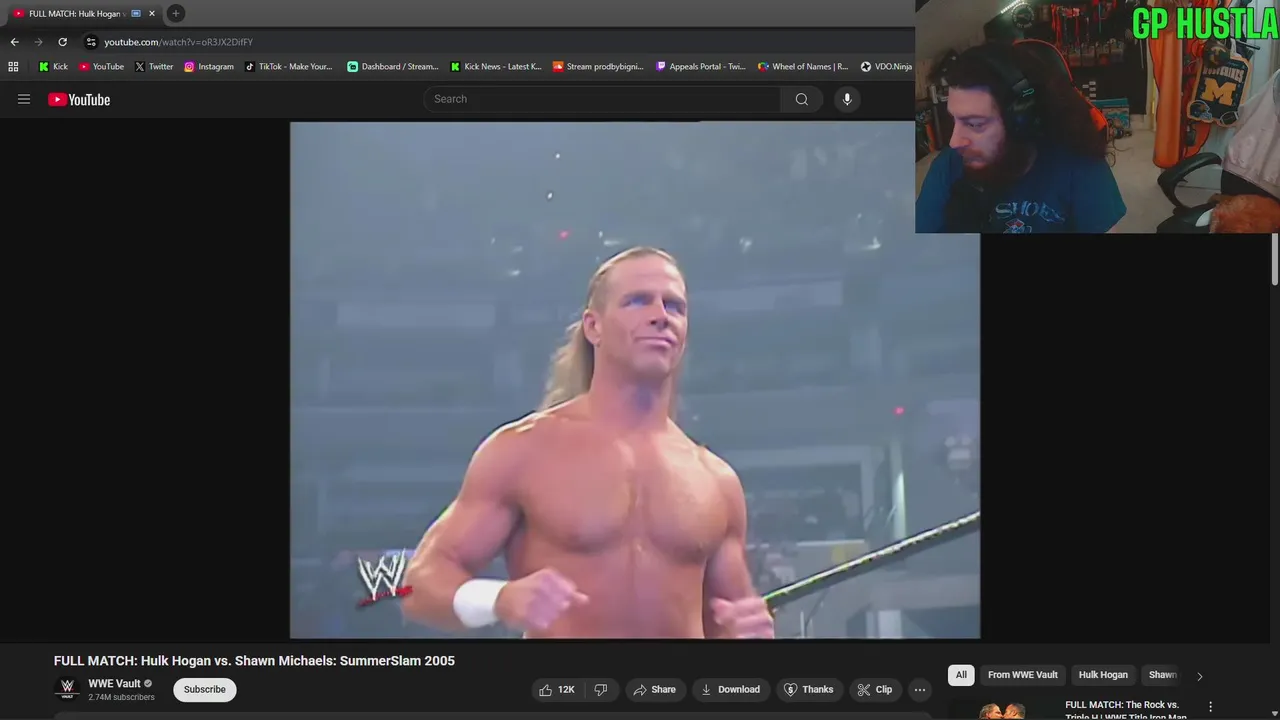Open a new browser tab
The height and width of the screenshot is (720, 1280).
pyautogui.click(x=175, y=13)
